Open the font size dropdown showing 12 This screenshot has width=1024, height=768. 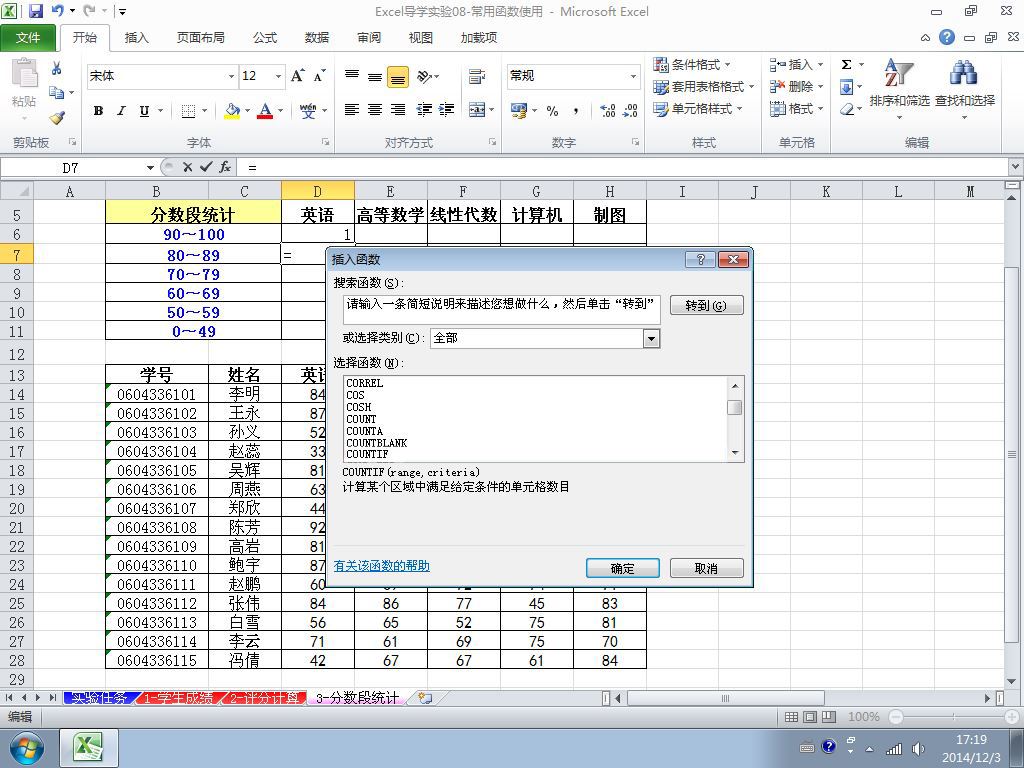(278, 76)
